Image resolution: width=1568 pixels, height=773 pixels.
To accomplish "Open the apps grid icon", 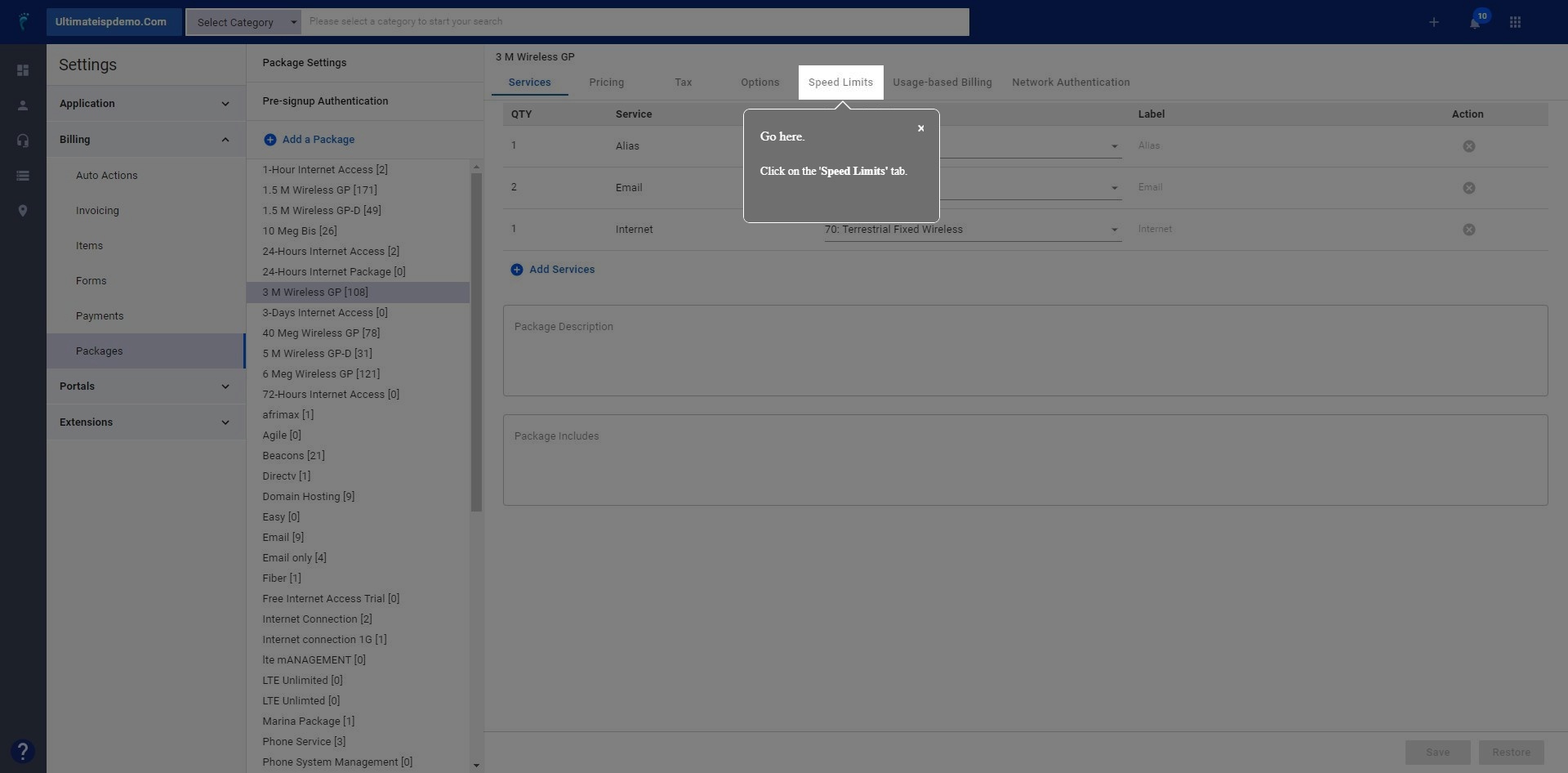I will click(1515, 22).
